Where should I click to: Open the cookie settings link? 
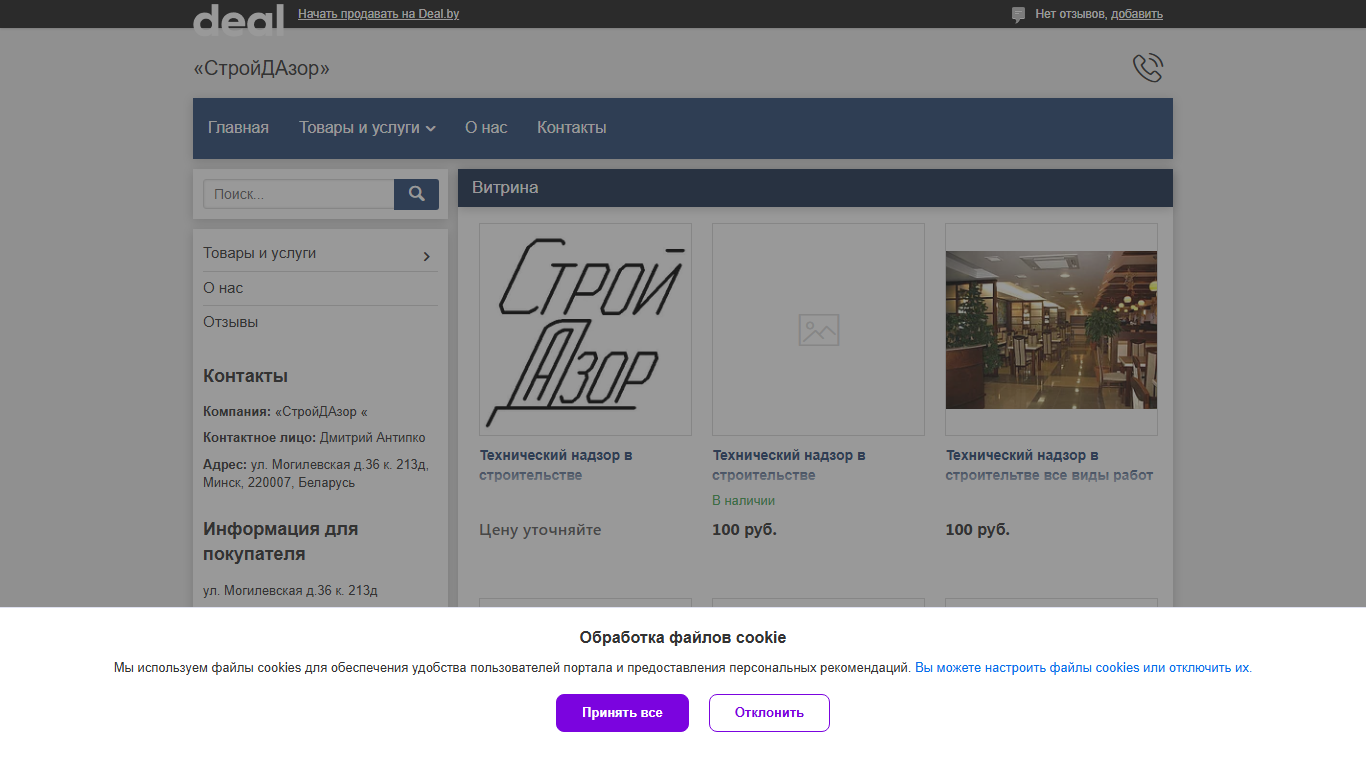[1083, 668]
